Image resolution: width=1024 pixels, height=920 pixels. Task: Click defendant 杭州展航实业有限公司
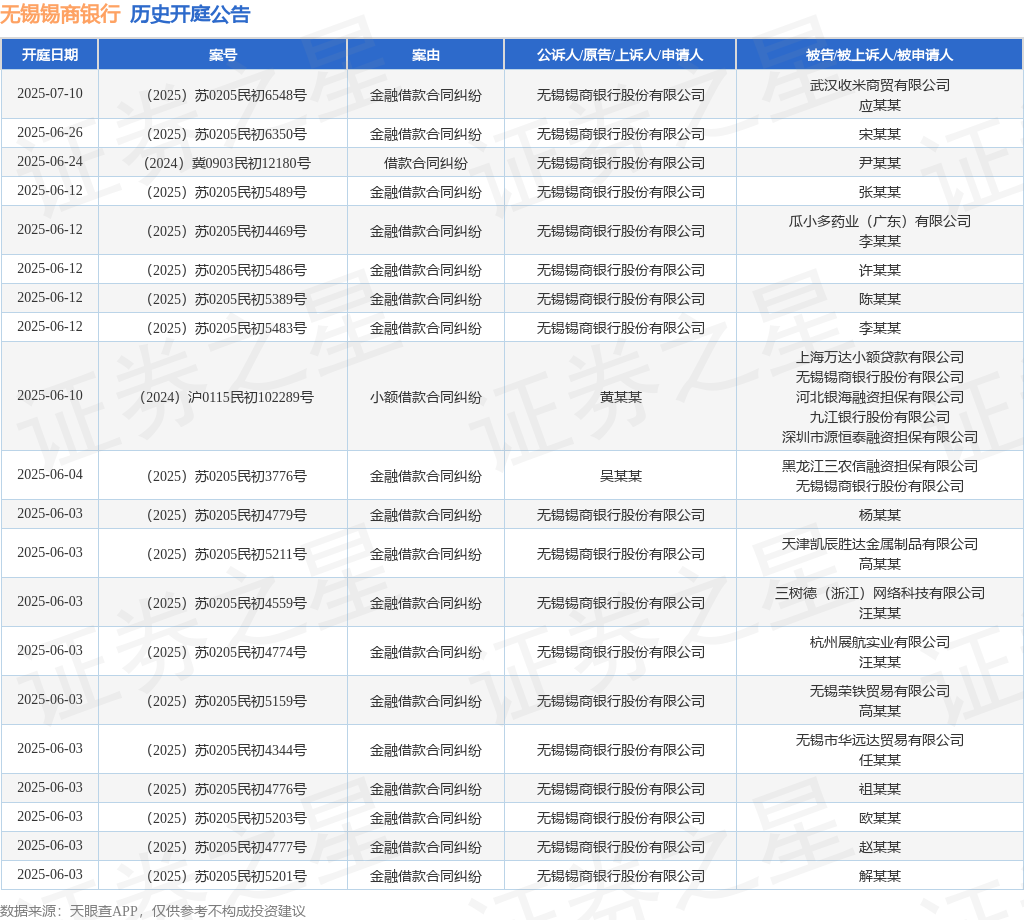tap(880, 642)
